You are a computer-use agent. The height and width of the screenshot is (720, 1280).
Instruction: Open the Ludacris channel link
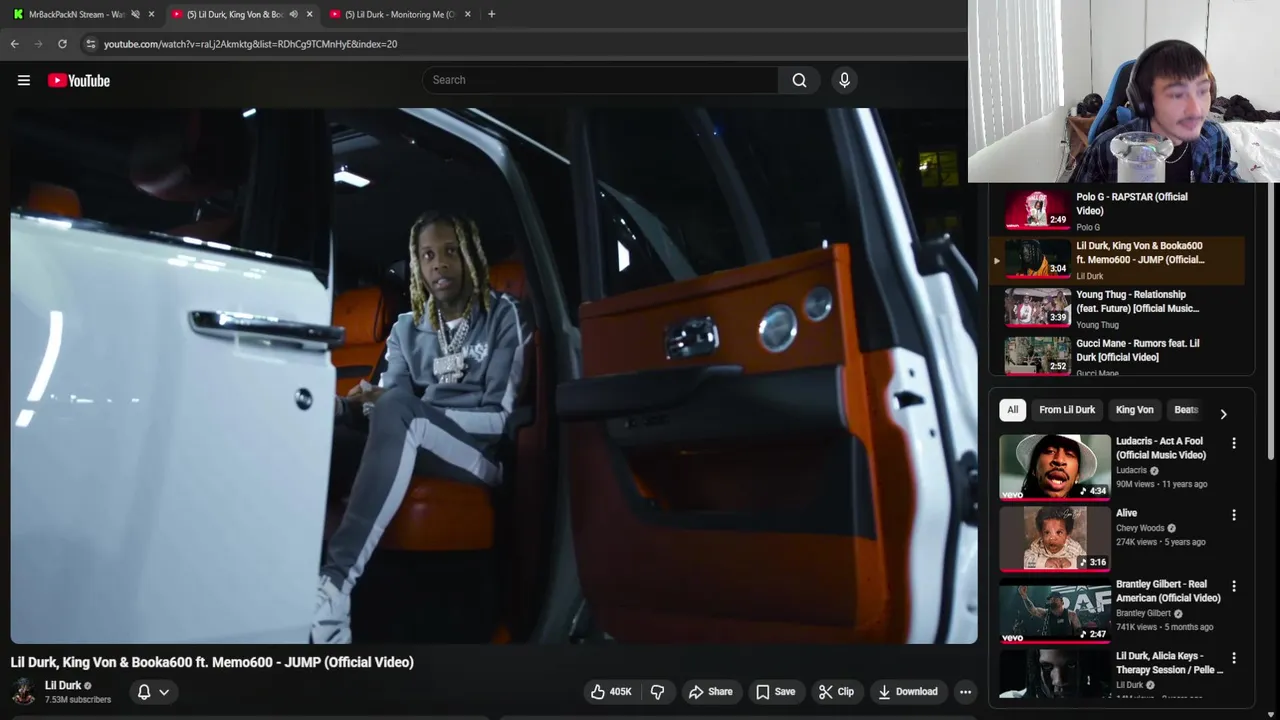(1132, 470)
